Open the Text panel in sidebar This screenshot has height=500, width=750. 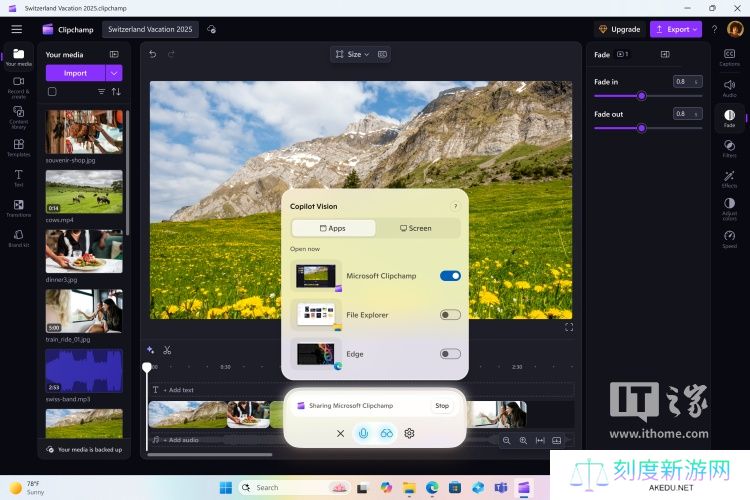pos(19,178)
